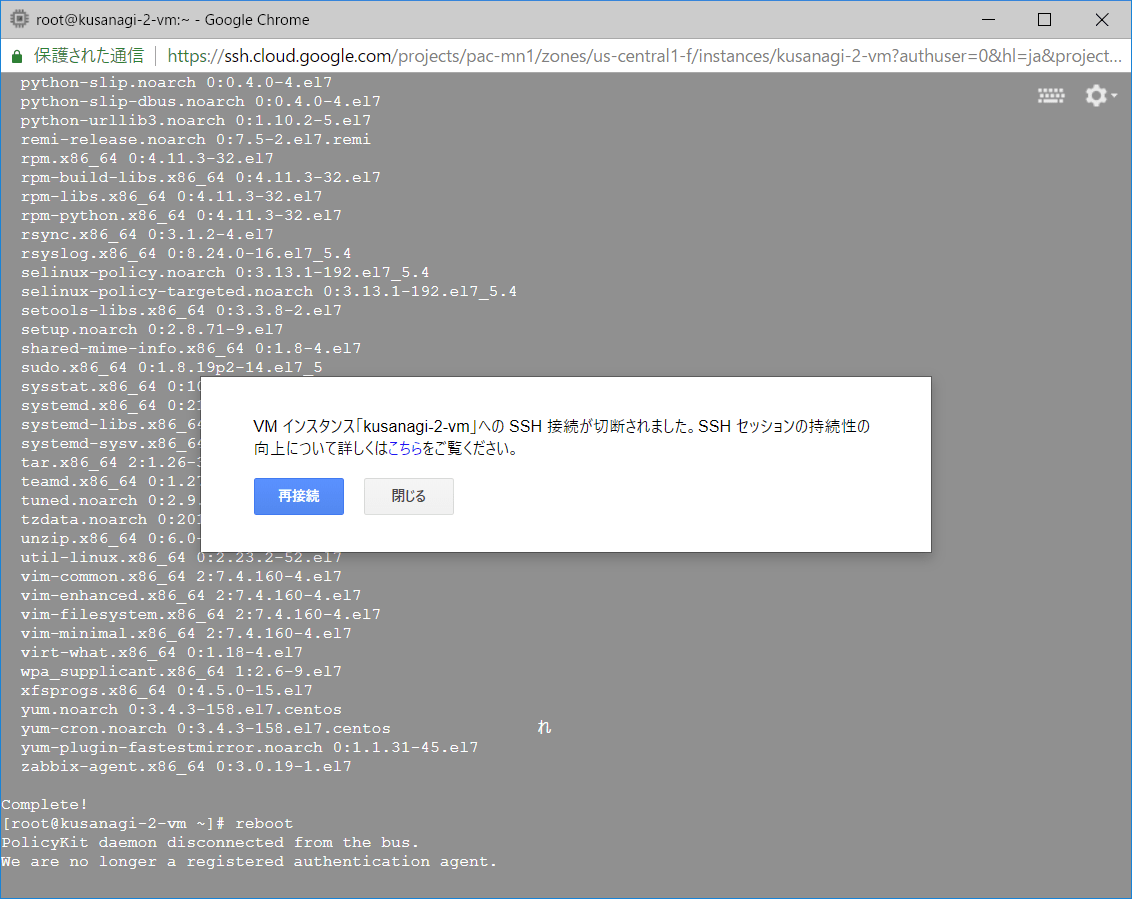The width and height of the screenshot is (1132, 899).
Task: Click the 保護された通信 secure label
Action: click(88, 56)
